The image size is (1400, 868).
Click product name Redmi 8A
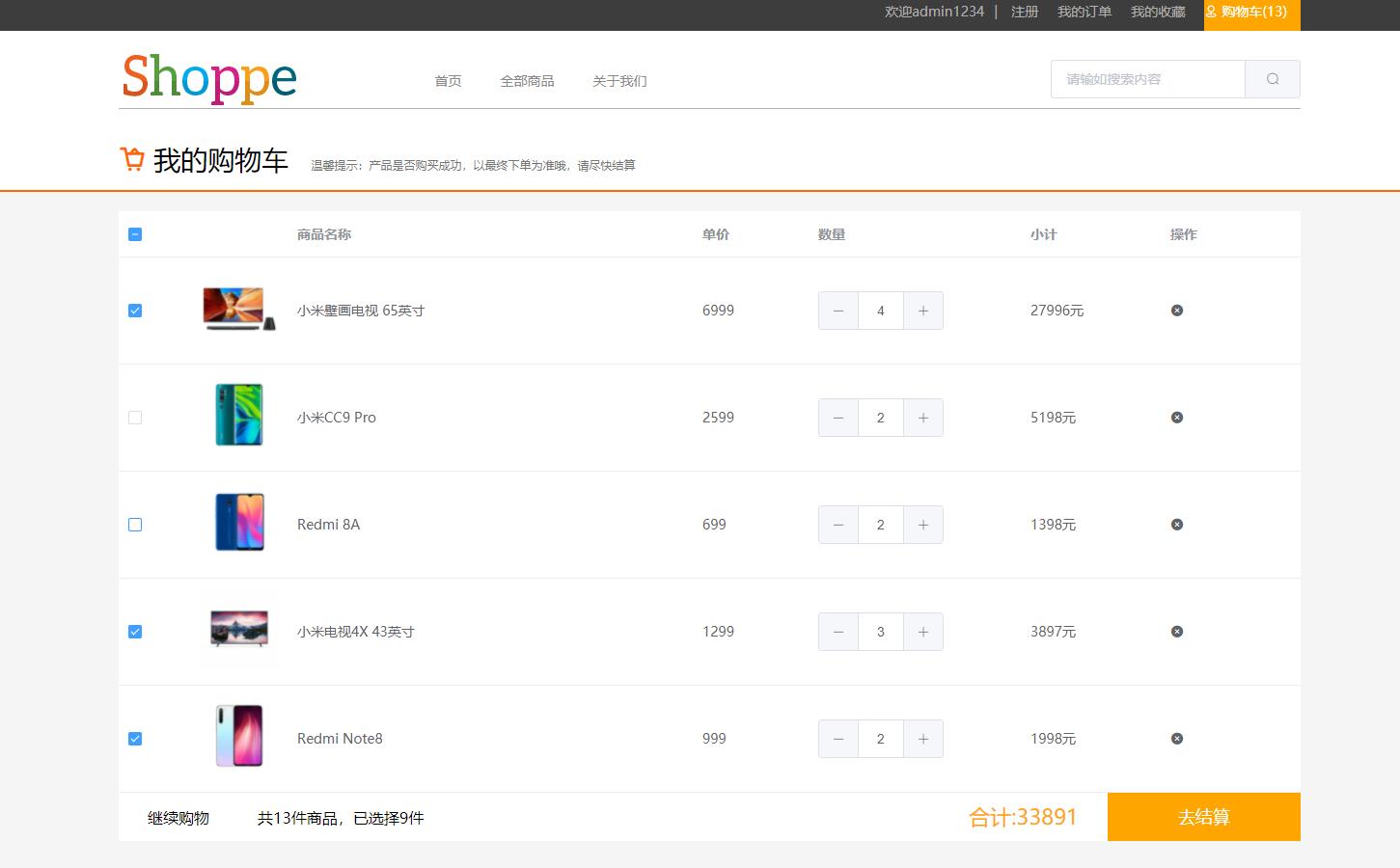328,525
